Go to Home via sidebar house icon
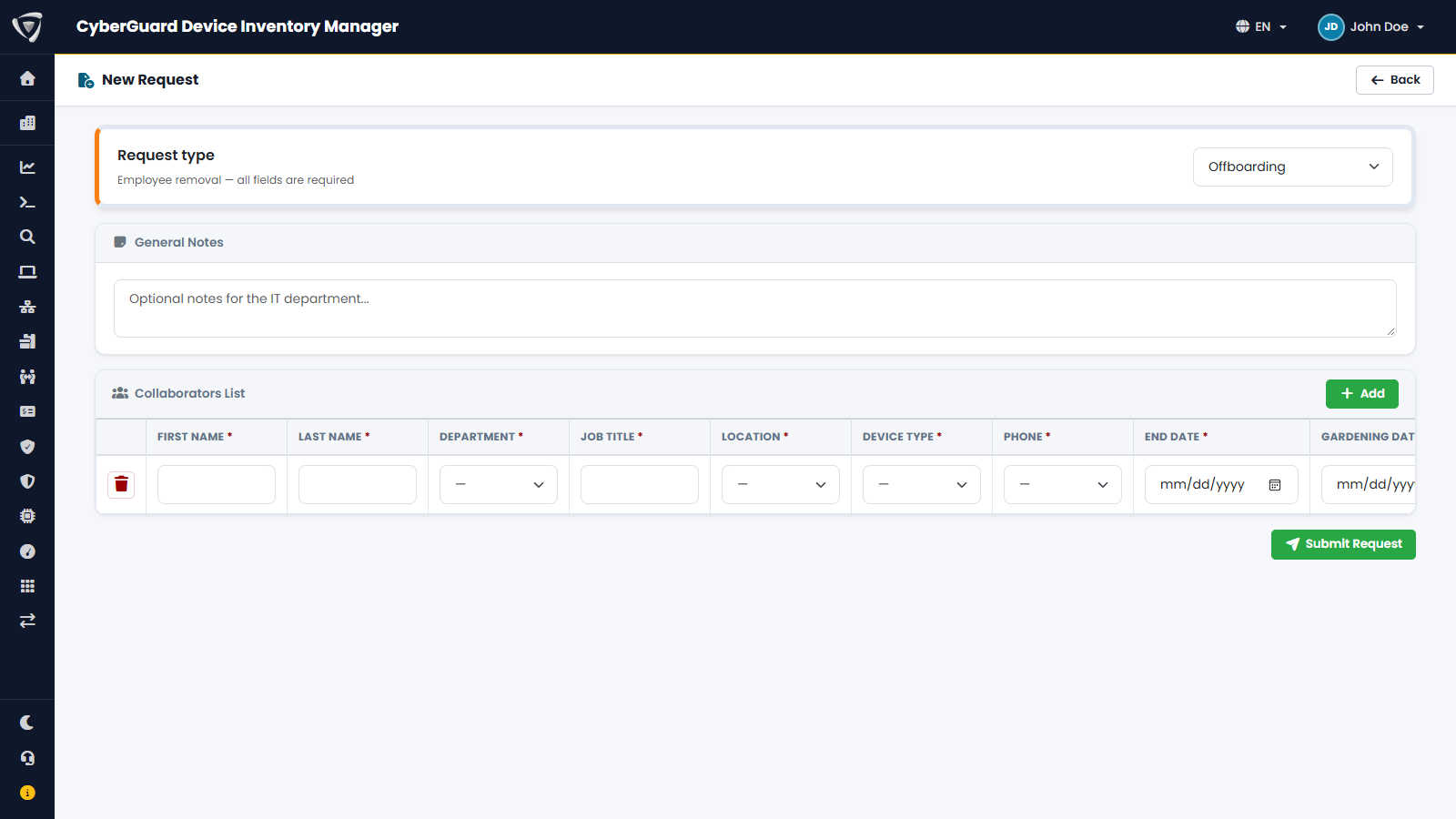This screenshot has width=1456, height=819. [27, 79]
